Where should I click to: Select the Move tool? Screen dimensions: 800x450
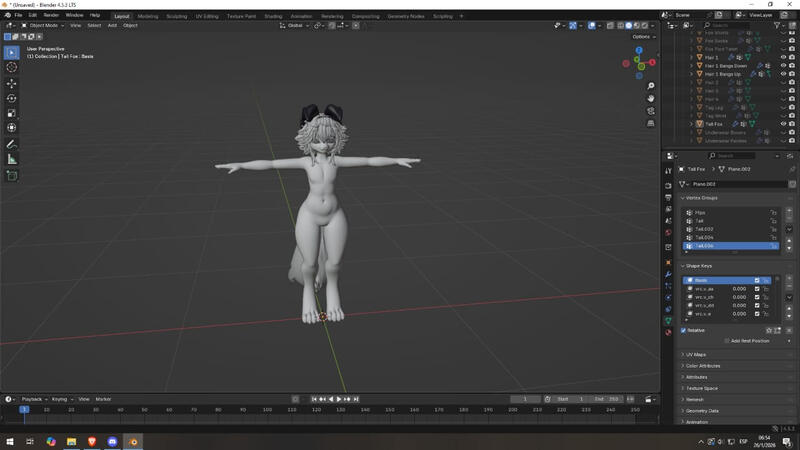pyautogui.click(x=11, y=83)
